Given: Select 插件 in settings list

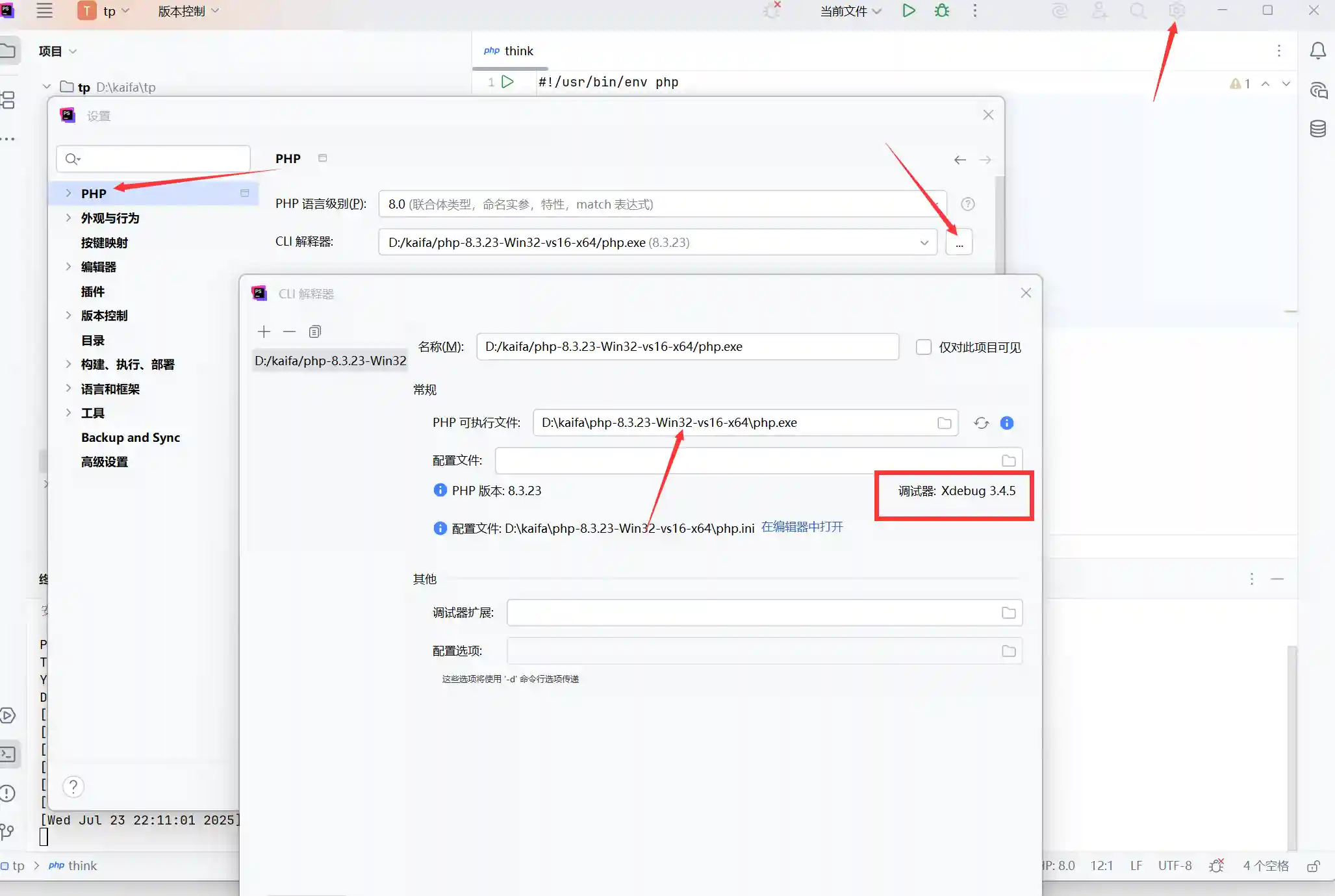Looking at the screenshot, I should [x=93, y=291].
